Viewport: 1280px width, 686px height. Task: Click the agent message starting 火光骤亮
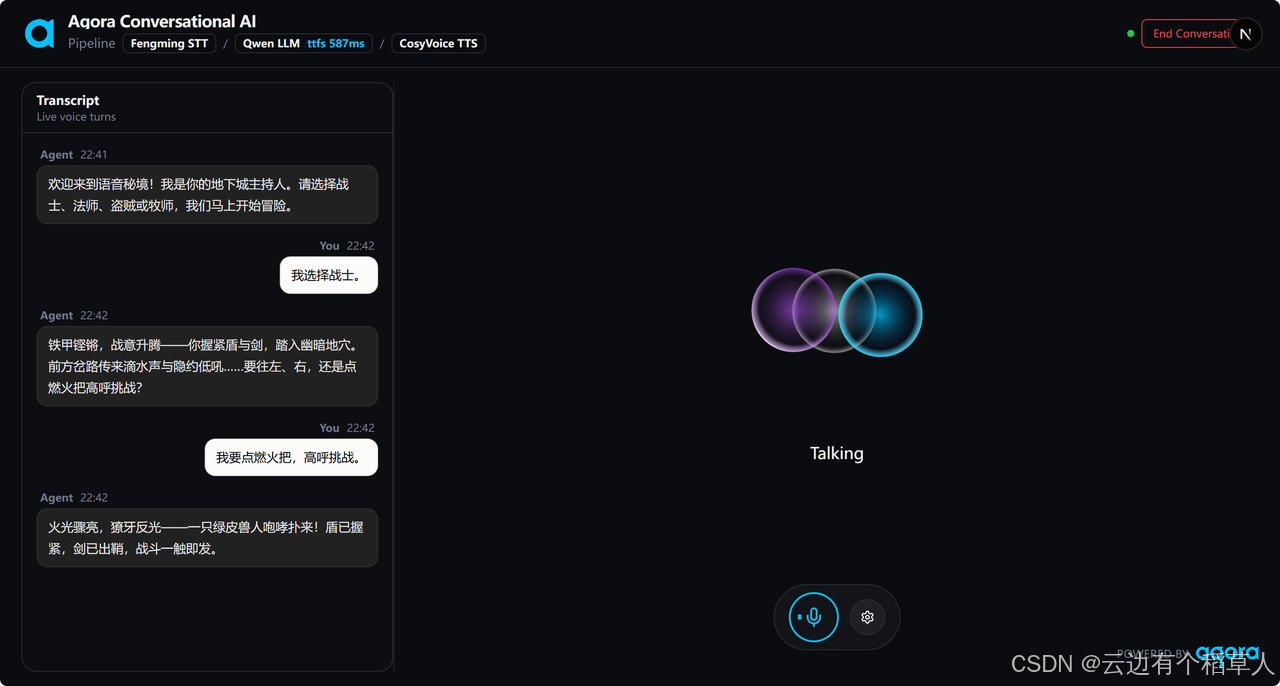207,538
